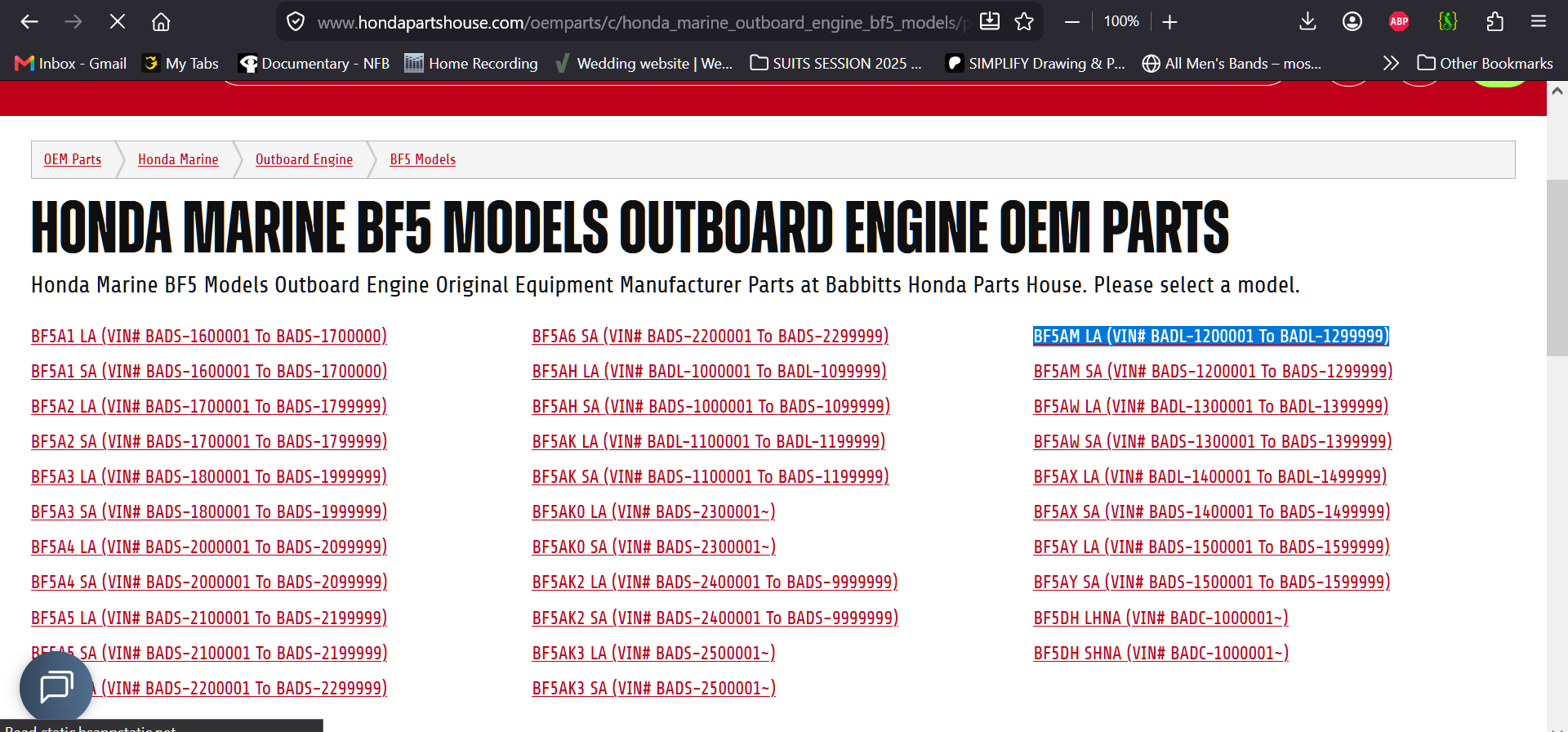This screenshot has width=1568, height=732.
Task: Go to Outboard Engine breadcrumb
Action: click(x=304, y=159)
